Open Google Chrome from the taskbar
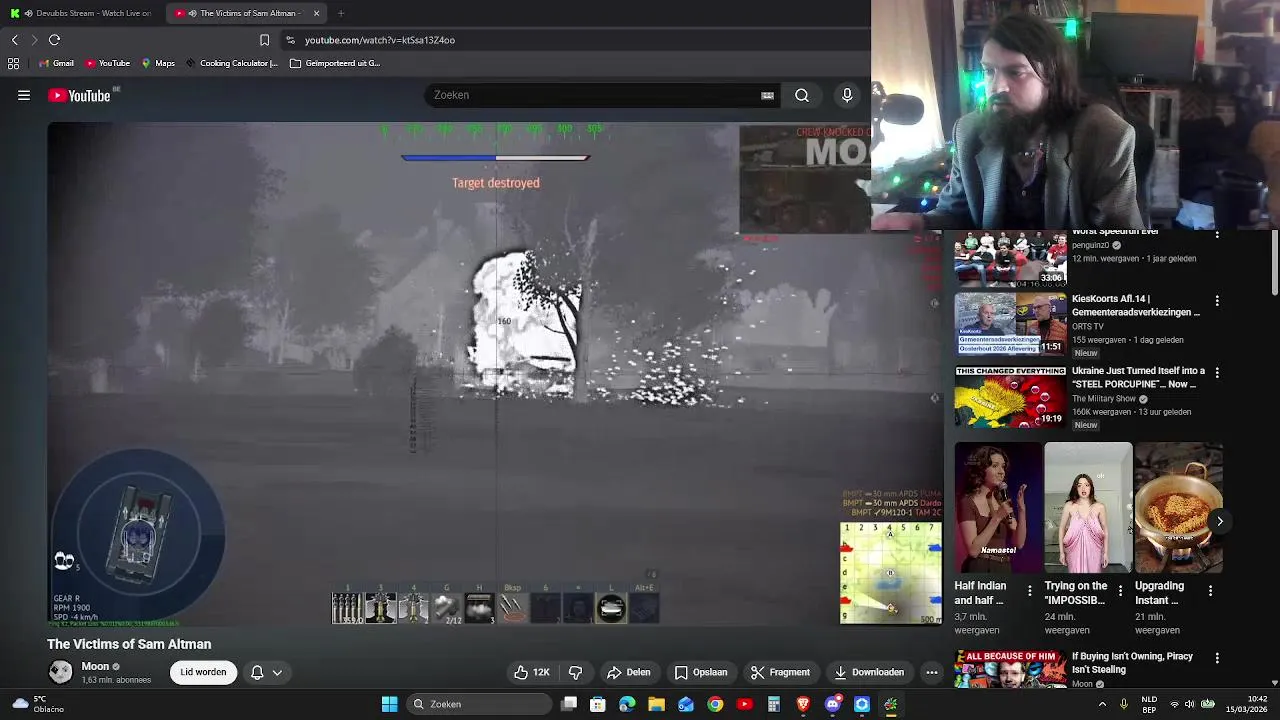The height and width of the screenshot is (720, 1280). click(x=715, y=704)
